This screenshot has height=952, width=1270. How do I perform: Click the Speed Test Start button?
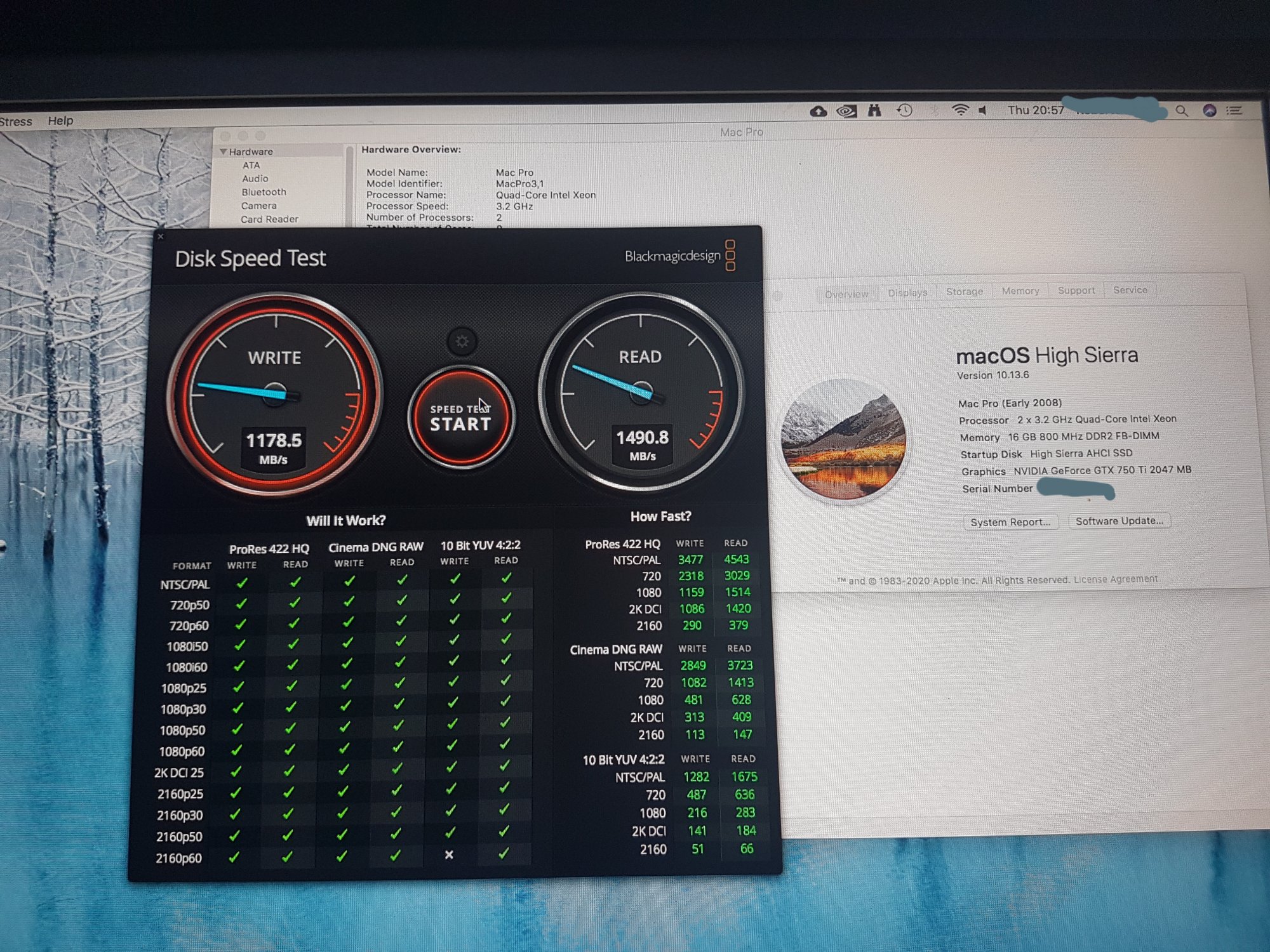point(462,417)
